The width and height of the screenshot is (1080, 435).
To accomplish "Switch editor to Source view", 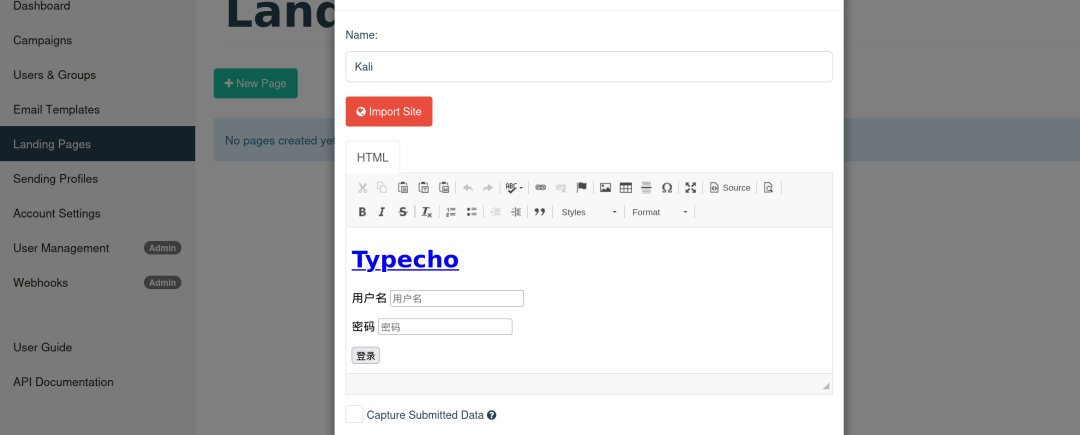I will [730, 188].
